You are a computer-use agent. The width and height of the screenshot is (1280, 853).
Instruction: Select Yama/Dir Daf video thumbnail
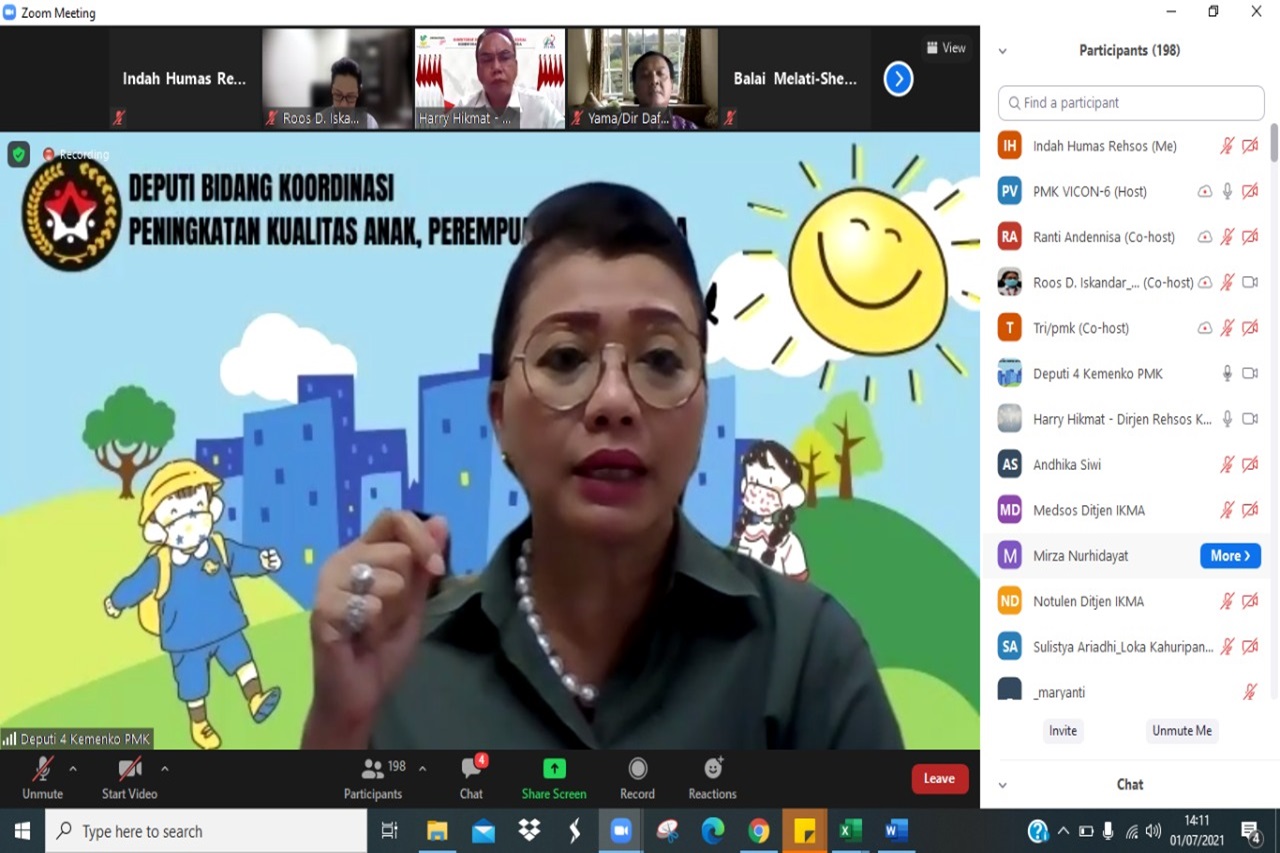[x=642, y=78]
